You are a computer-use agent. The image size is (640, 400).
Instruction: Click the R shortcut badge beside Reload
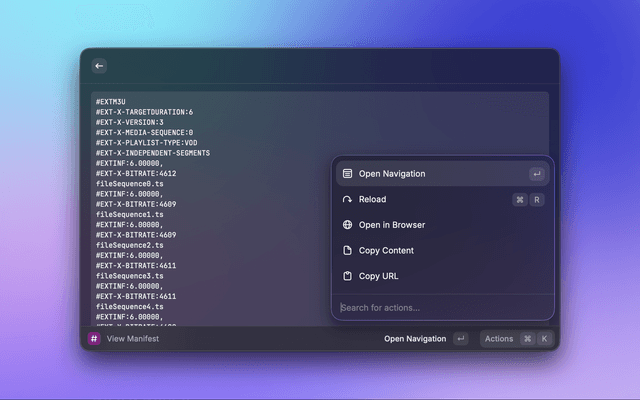[537, 200]
